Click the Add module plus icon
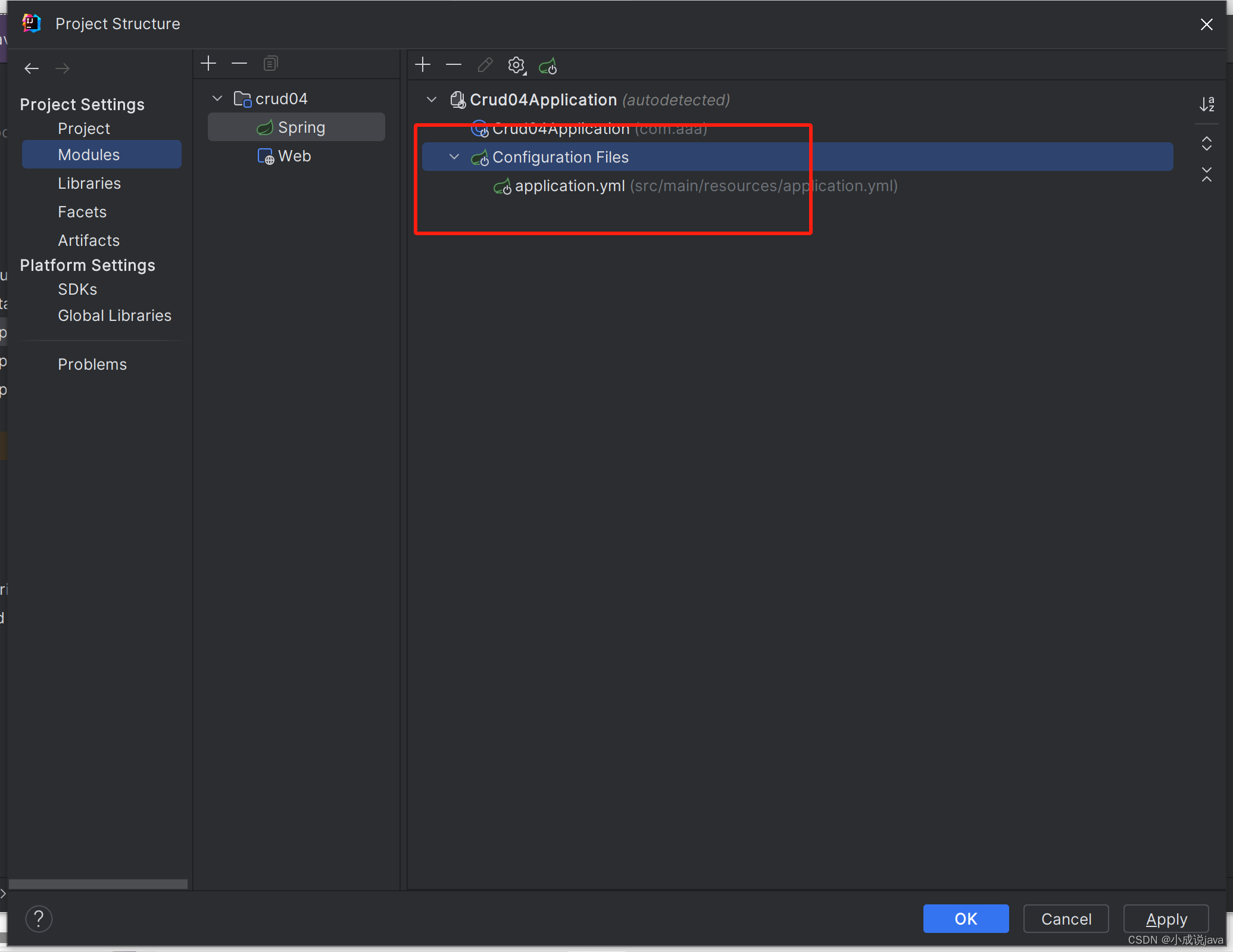 [x=208, y=64]
